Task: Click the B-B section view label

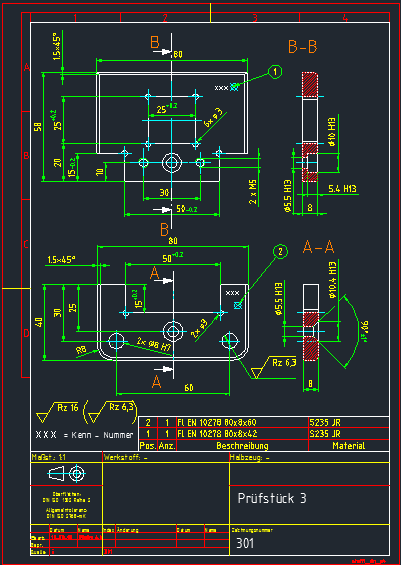Action: click(x=303, y=47)
